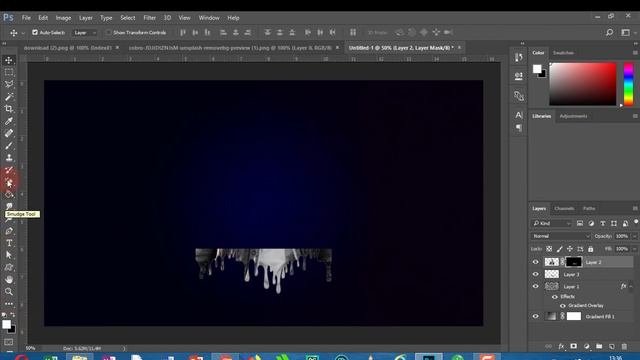Create a new fill or adjustment layer
Viewport: 640px width, 360px height.
click(x=587, y=346)
